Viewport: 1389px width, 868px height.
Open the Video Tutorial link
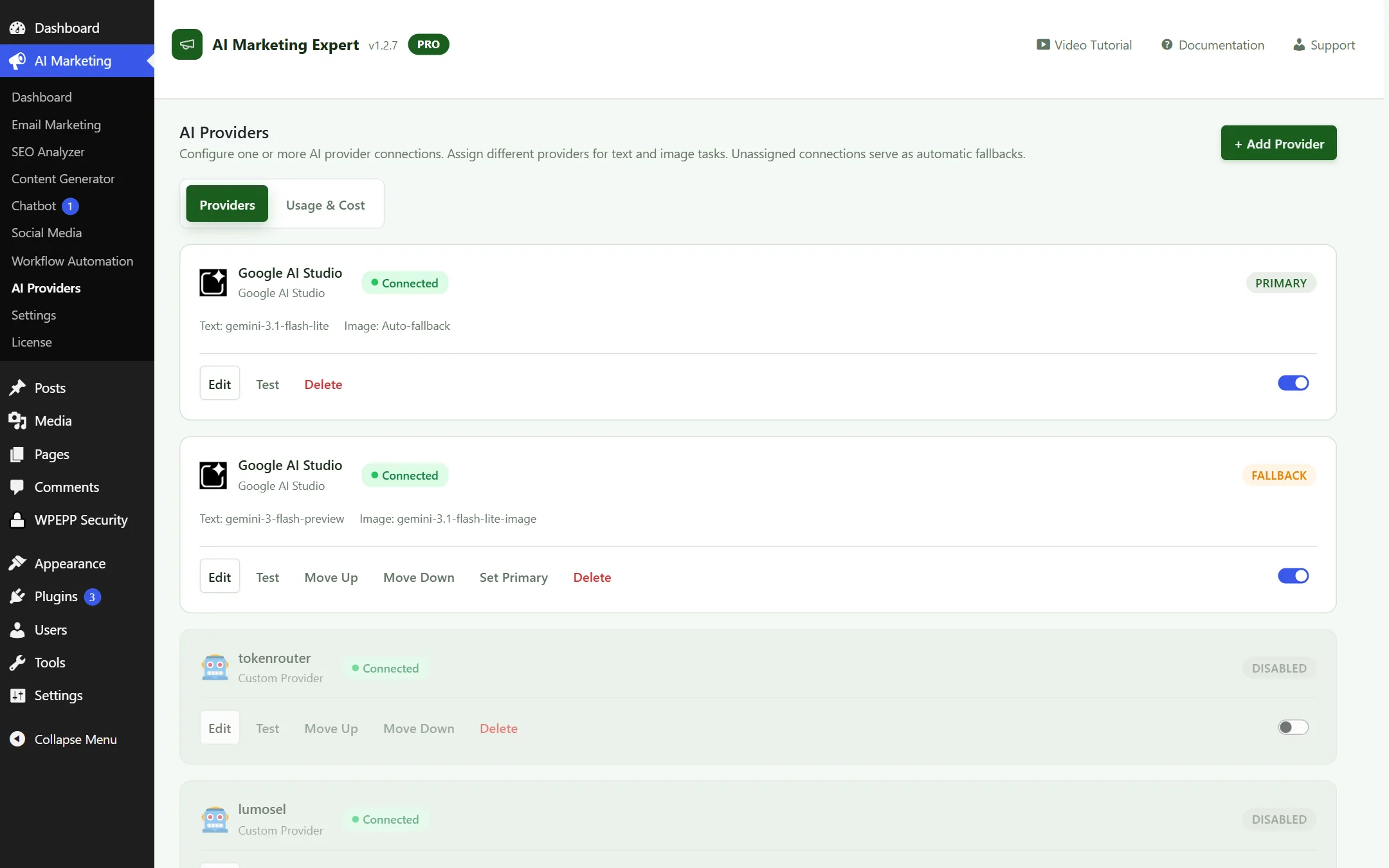click(1084, 44)
